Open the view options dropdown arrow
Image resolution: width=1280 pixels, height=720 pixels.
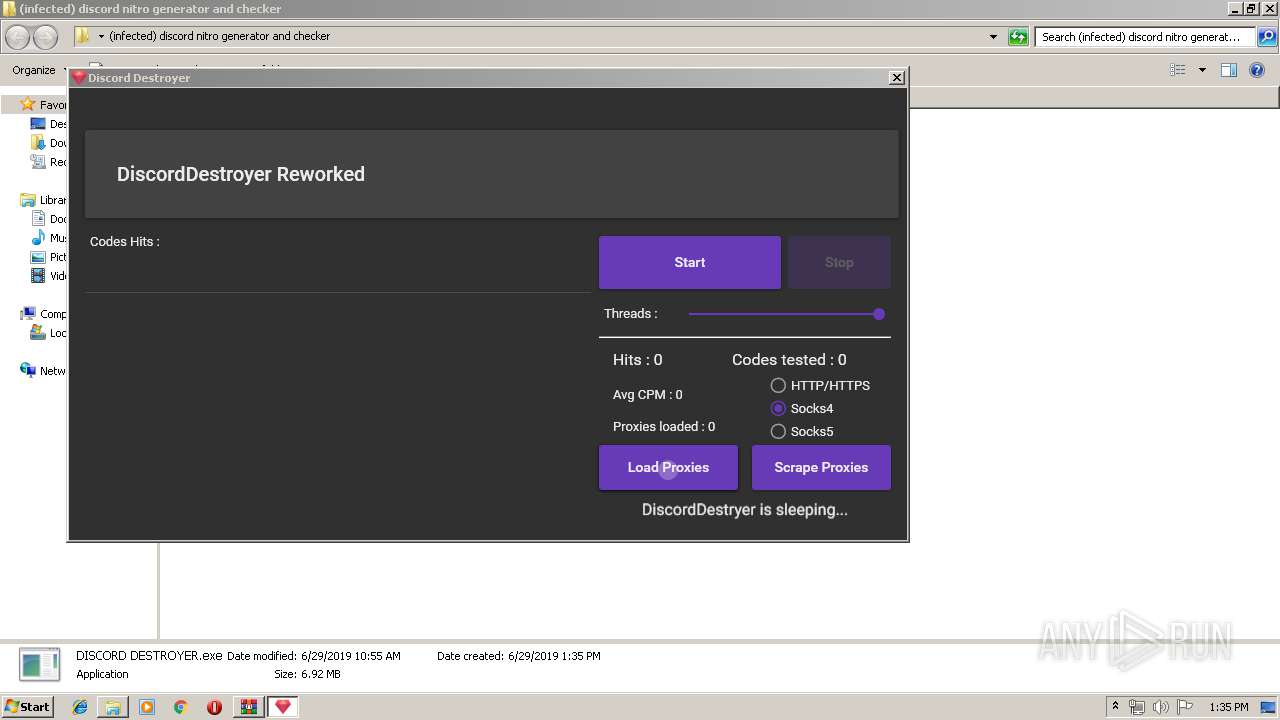tap(1202, 70)
